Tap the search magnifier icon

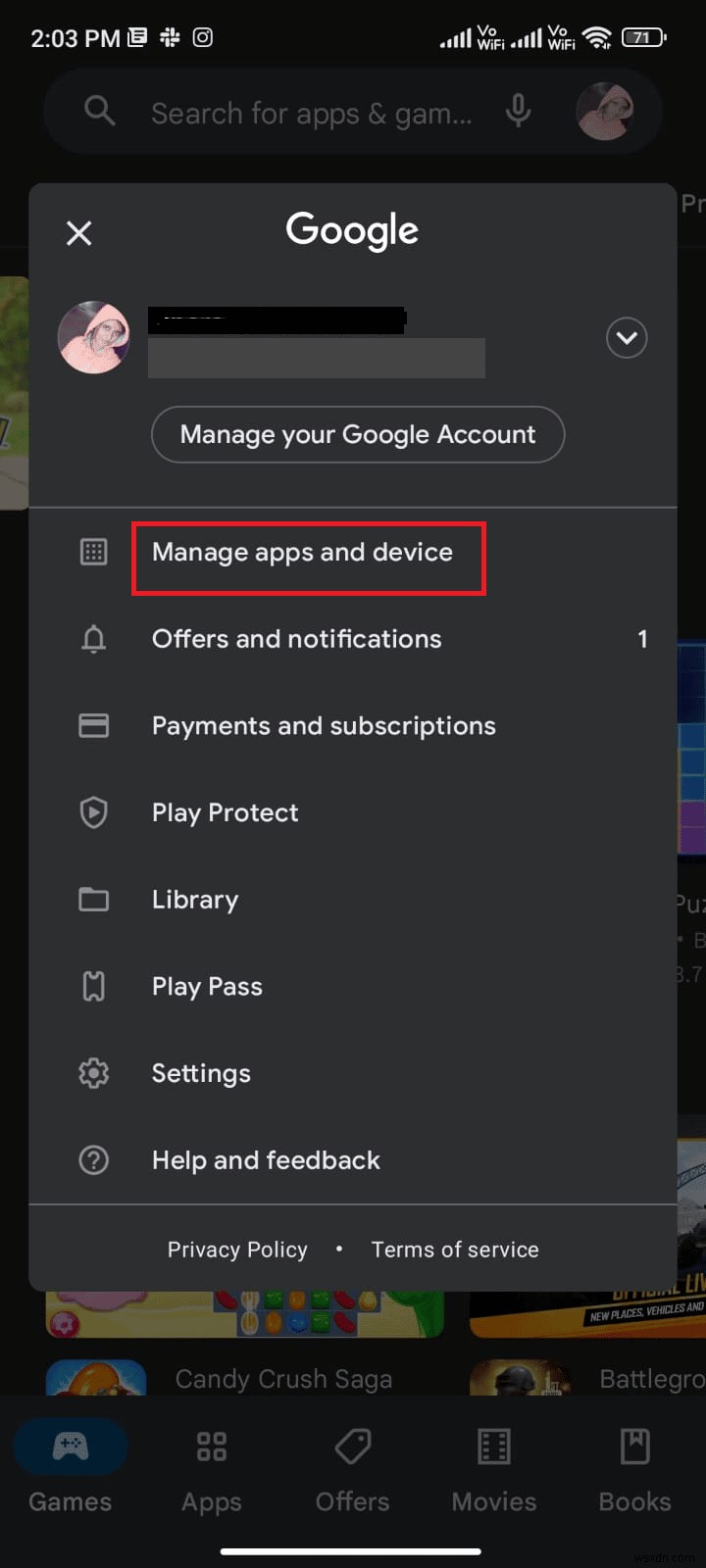tap(99, 111)
